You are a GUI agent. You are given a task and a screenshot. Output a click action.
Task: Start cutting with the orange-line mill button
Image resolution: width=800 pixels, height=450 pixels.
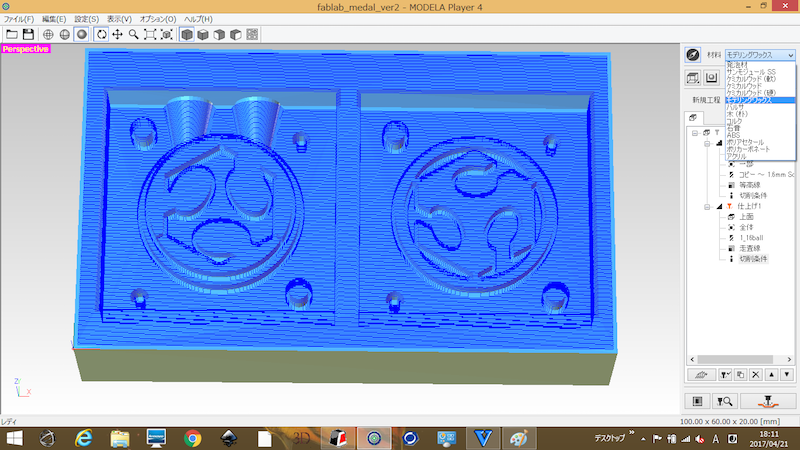[768, 401]
